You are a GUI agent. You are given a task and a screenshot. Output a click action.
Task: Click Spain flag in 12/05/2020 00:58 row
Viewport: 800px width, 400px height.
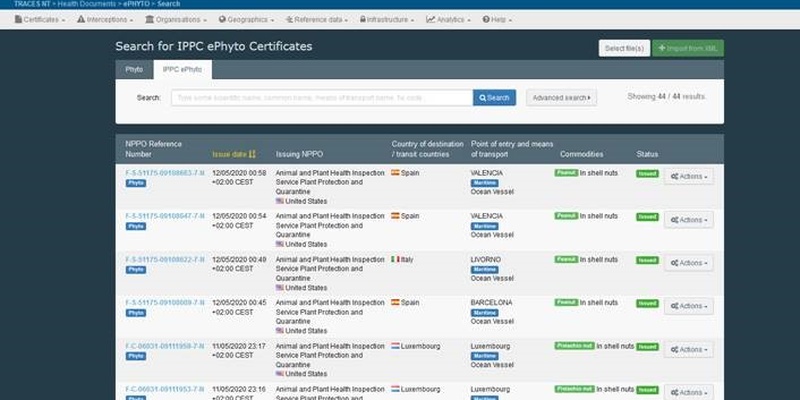coord(395,173)
